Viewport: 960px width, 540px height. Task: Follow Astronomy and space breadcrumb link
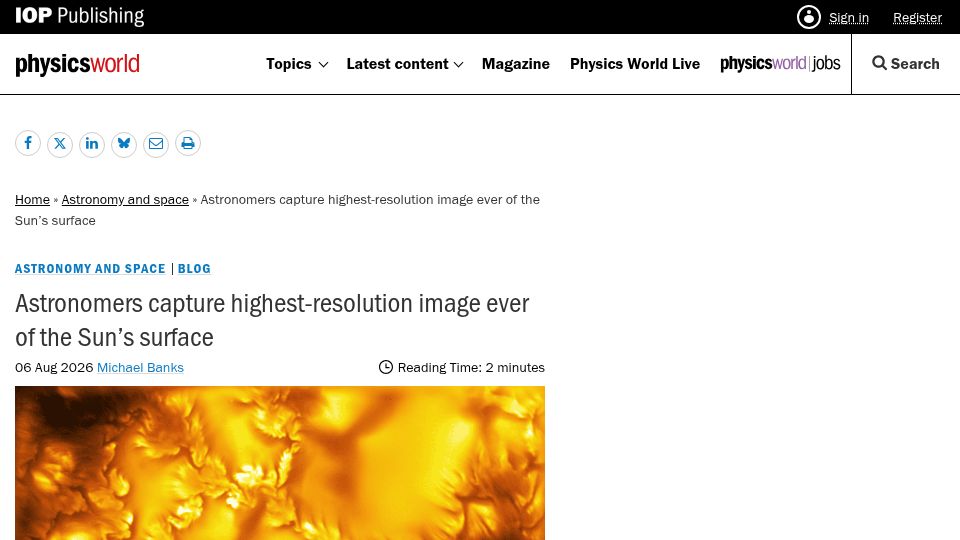(125, 200)
